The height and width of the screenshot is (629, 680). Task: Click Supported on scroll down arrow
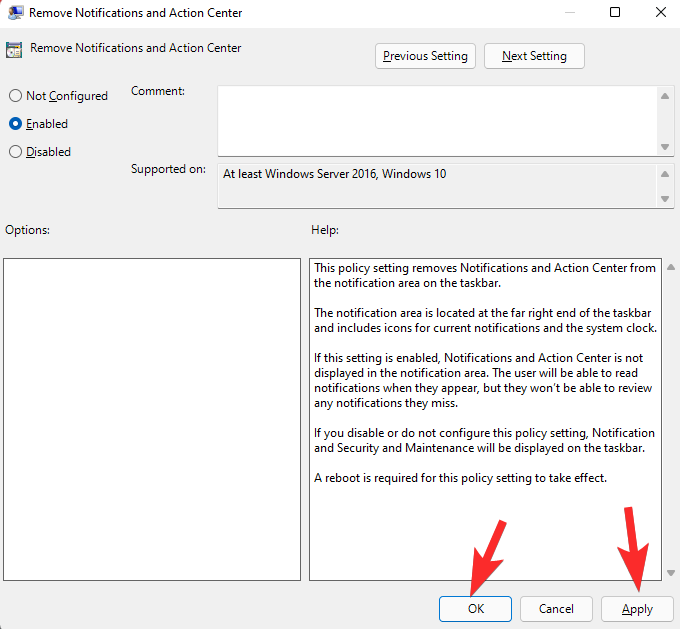pyautogui.click(x=664, y=199)
